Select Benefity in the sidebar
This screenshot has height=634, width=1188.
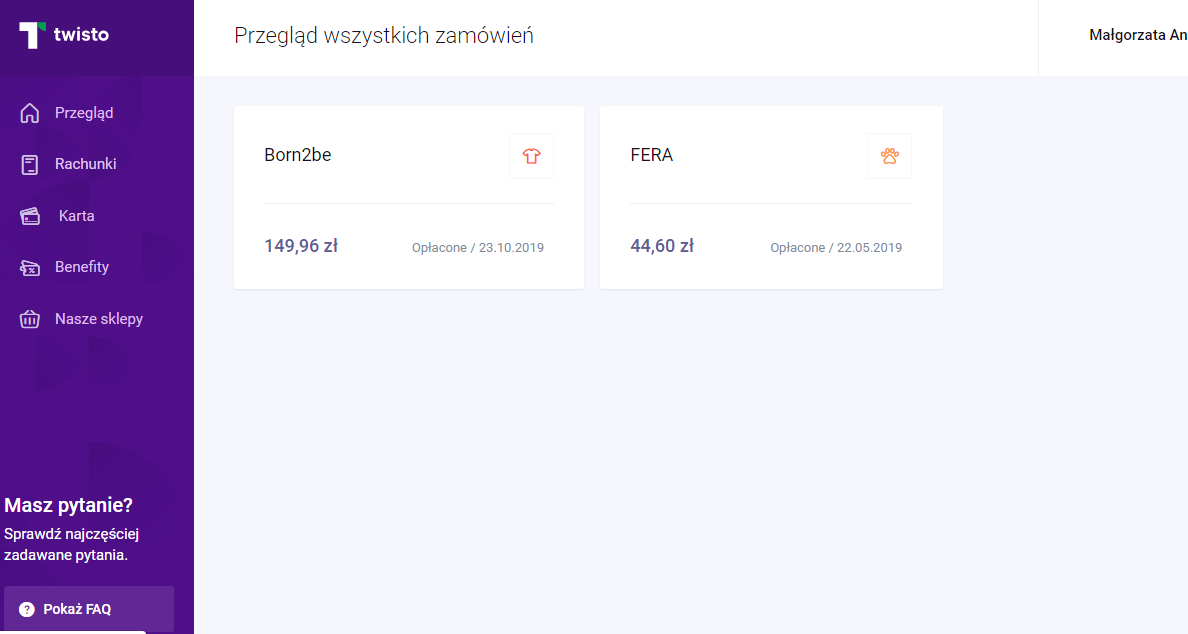(x=81, y=267)
